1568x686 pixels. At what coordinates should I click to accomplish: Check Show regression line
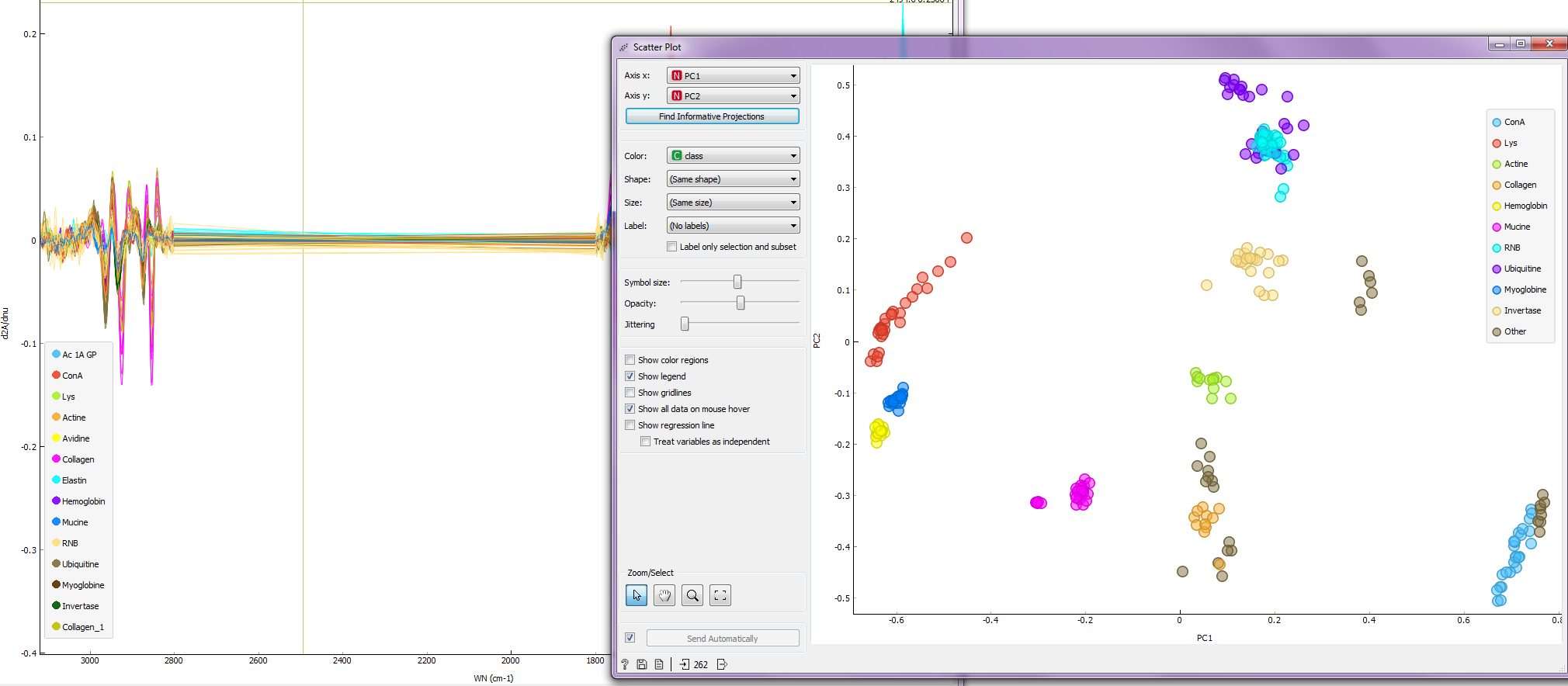(630, 425)
